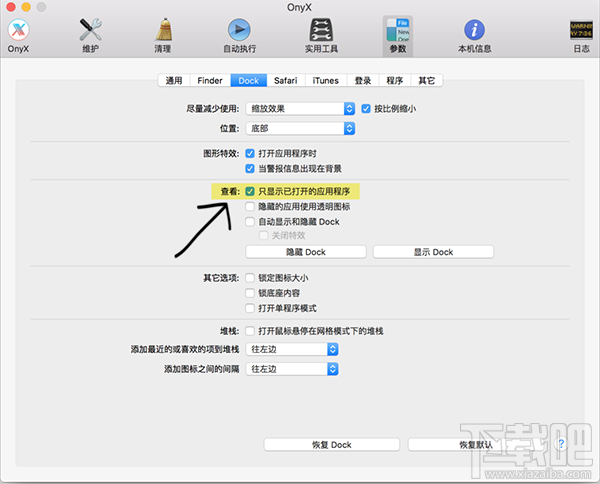Click the help question mark button
600x484 pixels.
[561, 444]
